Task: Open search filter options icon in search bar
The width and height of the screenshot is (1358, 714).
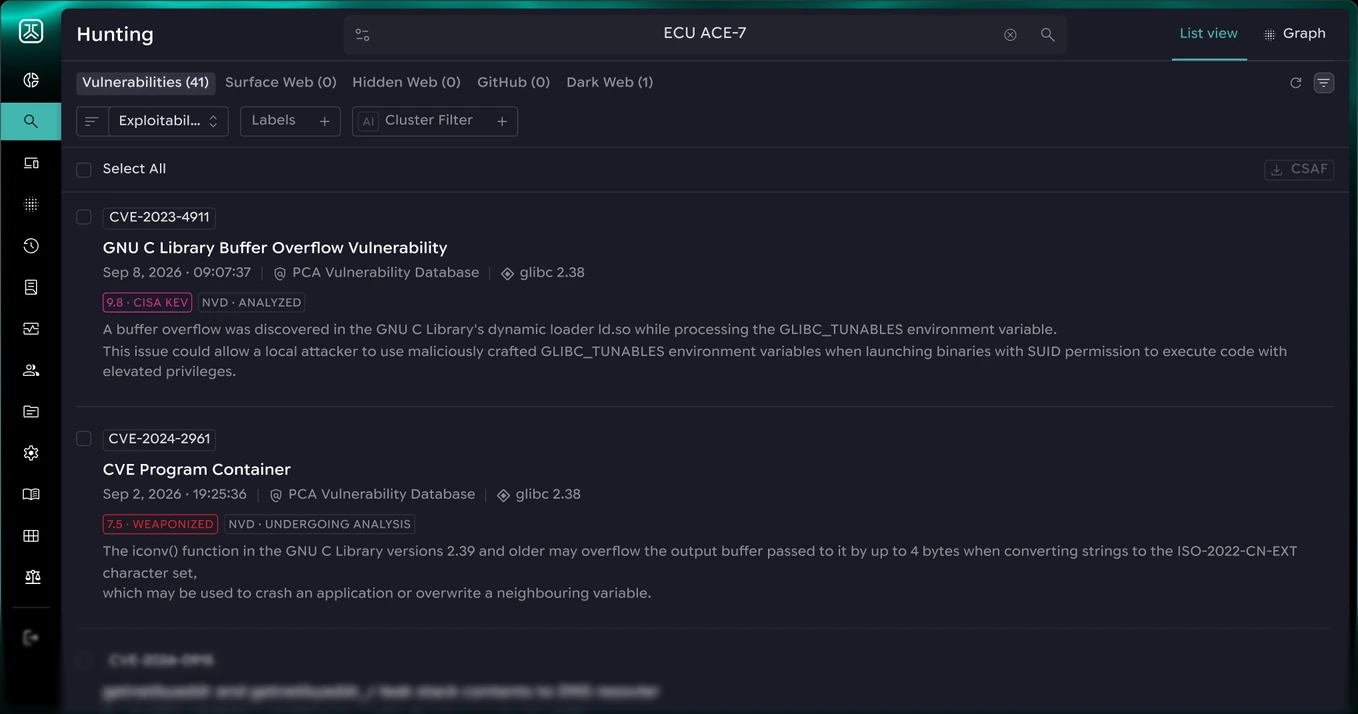Action: point(362,35)
